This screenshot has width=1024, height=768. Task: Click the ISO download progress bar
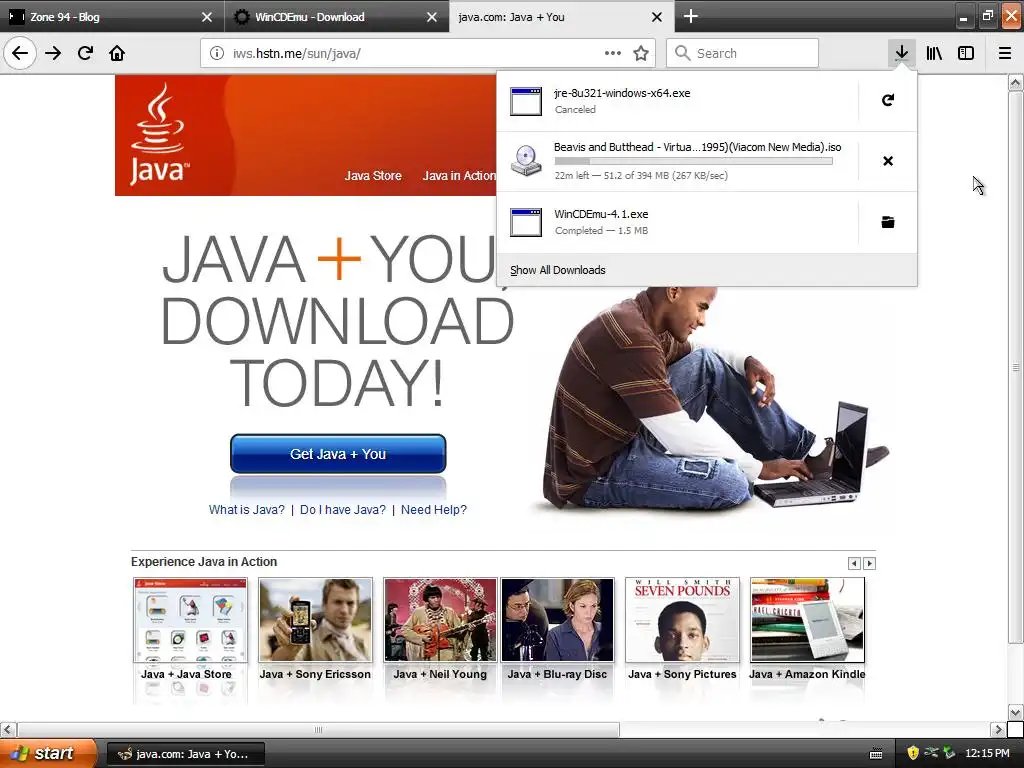pyautogui.click(x=693, y=161)
